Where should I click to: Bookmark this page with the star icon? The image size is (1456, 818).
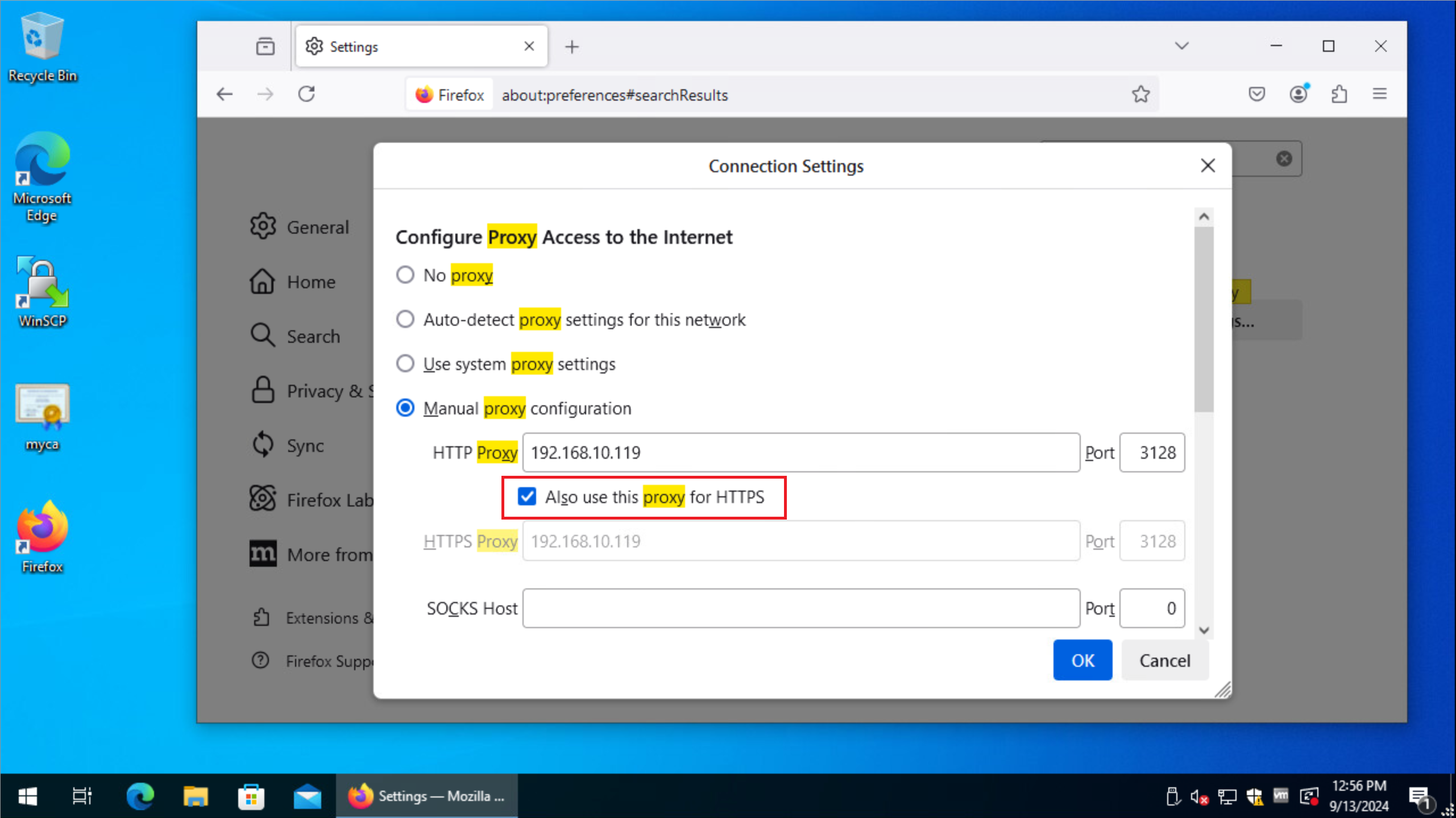point(1140,94)
